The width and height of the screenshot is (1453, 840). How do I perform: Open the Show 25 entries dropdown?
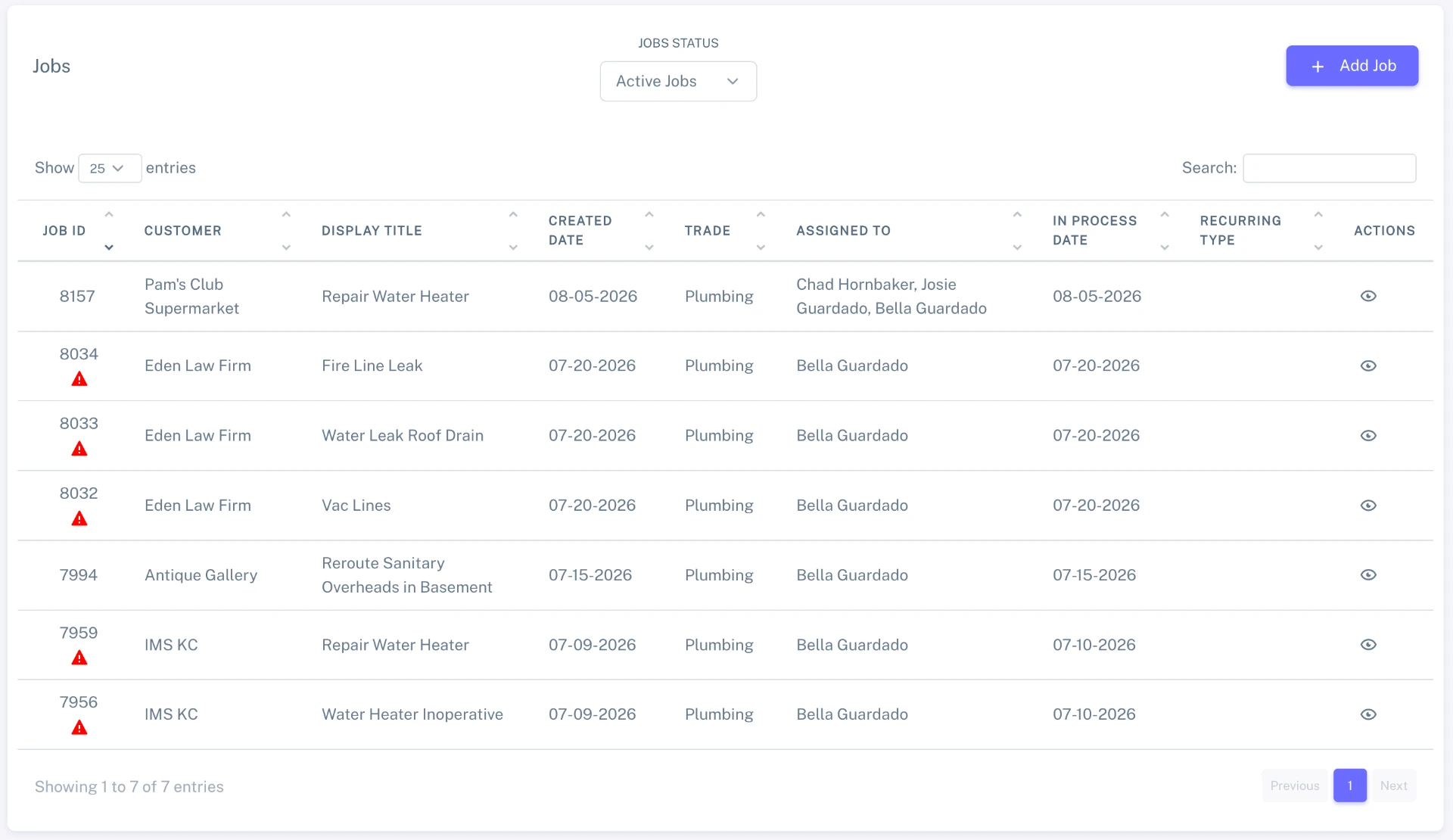click(110, 168)
